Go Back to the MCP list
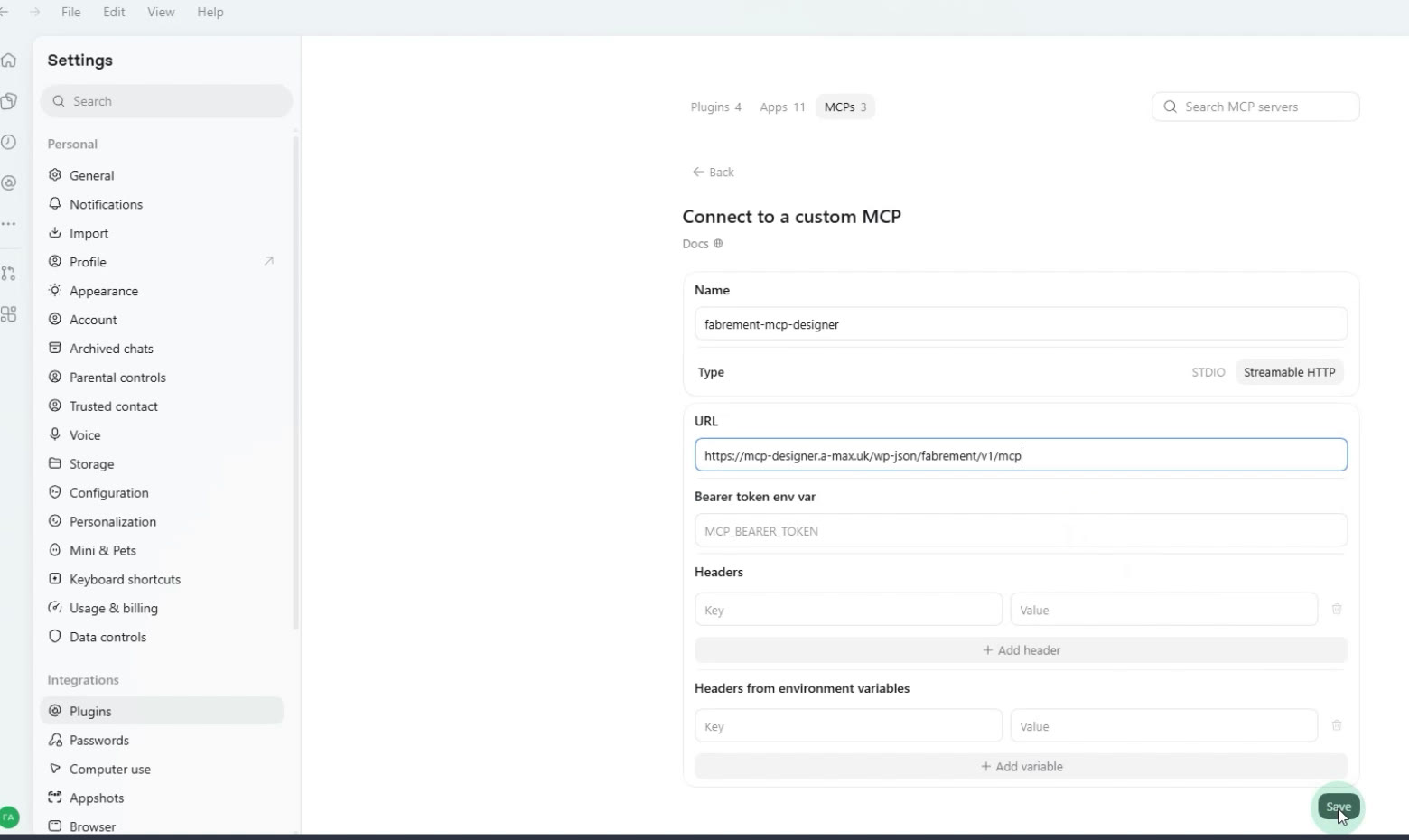This screenshot has height=840, width=1409. click(x=714, y=172)
